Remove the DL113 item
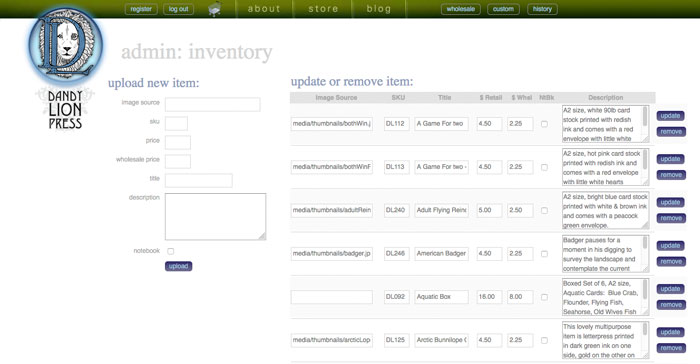700x364 pixels. (671, 175)
